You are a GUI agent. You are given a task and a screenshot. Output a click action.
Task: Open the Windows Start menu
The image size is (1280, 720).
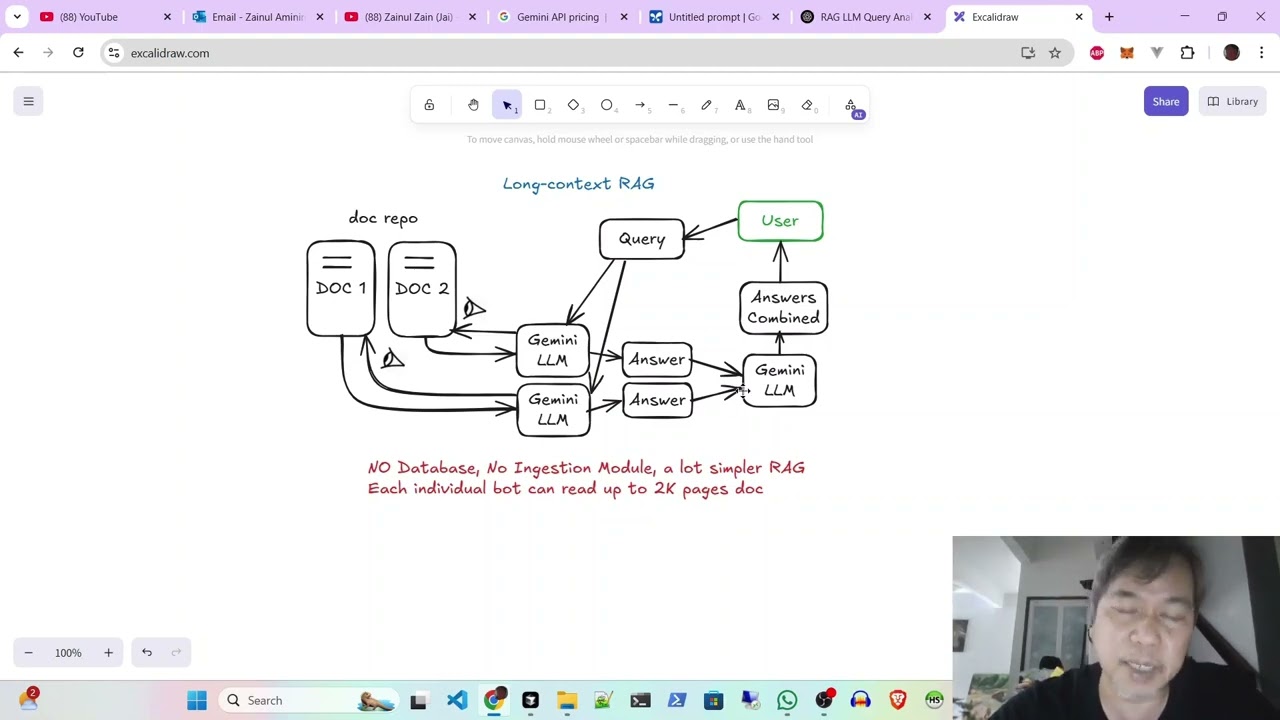click(x=197, y=700)
